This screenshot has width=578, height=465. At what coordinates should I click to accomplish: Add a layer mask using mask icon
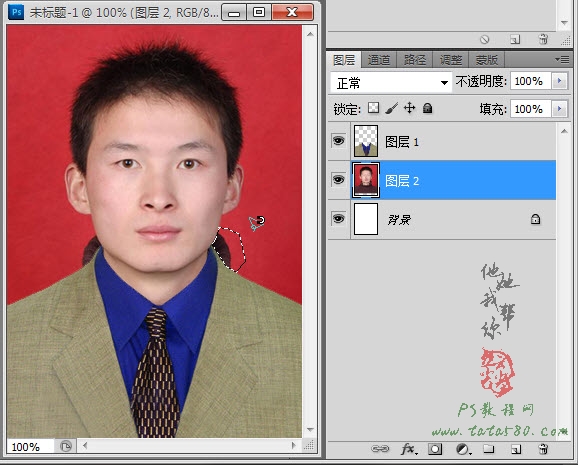click(x=435, y=449)
